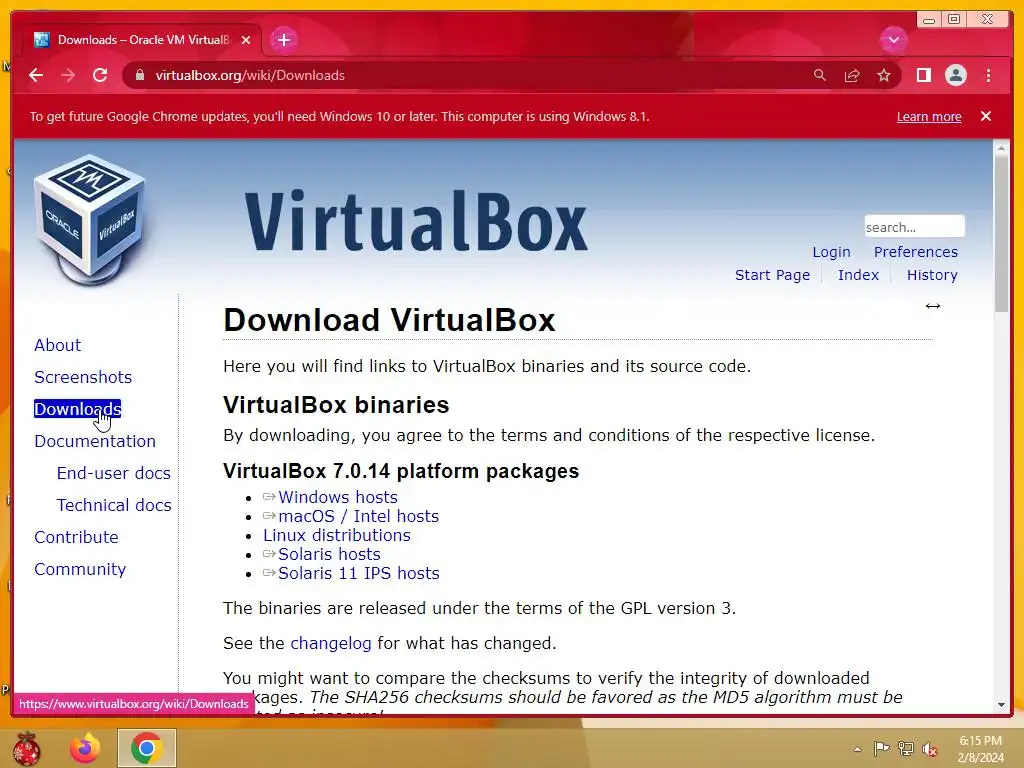The height and width of the screenshot is (768, 1024).
Task: Close the Downloads – Oracle VM VirtualBox tab
Action: [x=246, y=40]
